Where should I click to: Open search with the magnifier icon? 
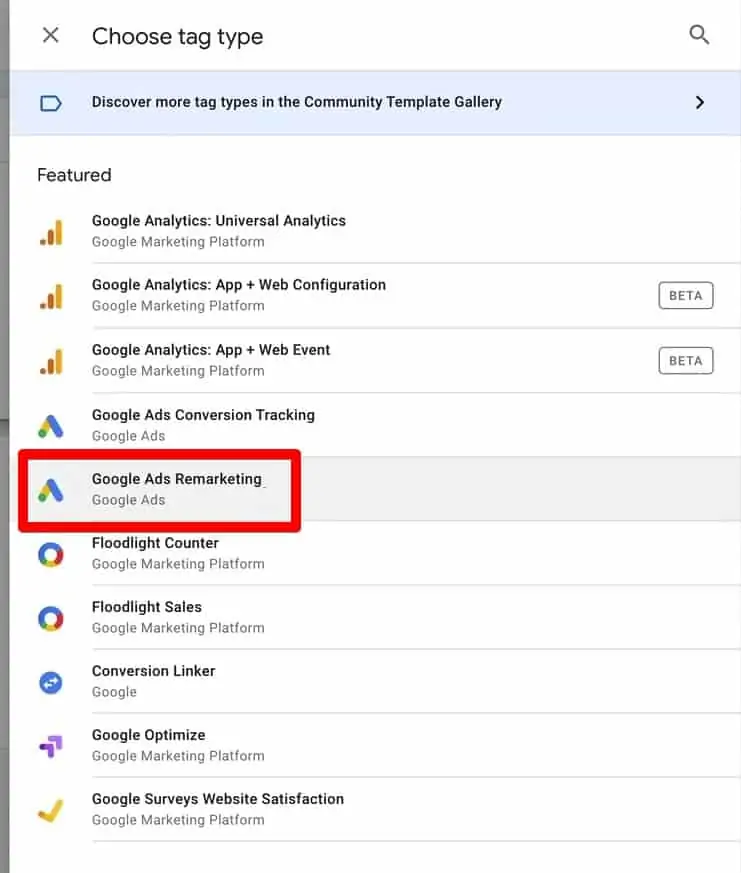pyautogui.click(x=699, y=34)
